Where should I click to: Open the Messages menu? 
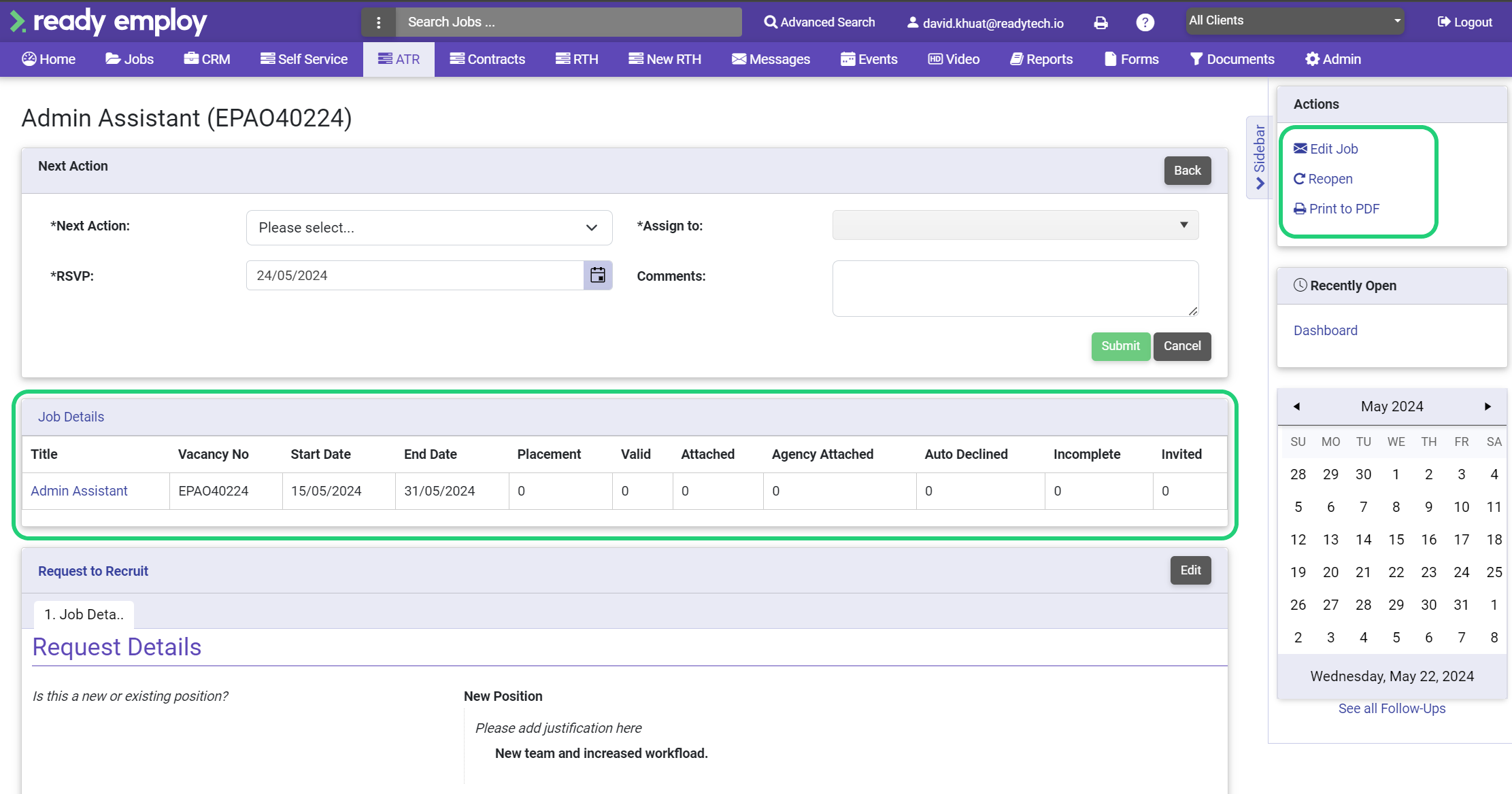pyautogui.click(x=771, y=59)
